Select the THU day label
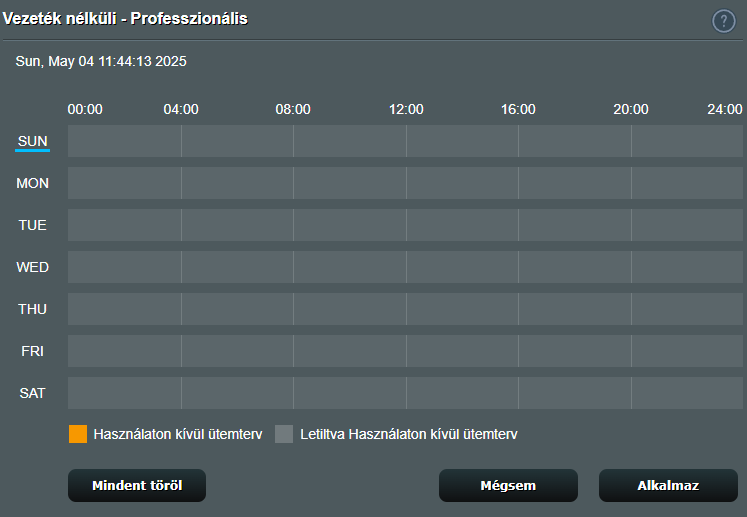 pyautogui.click(x=32, y=309)
